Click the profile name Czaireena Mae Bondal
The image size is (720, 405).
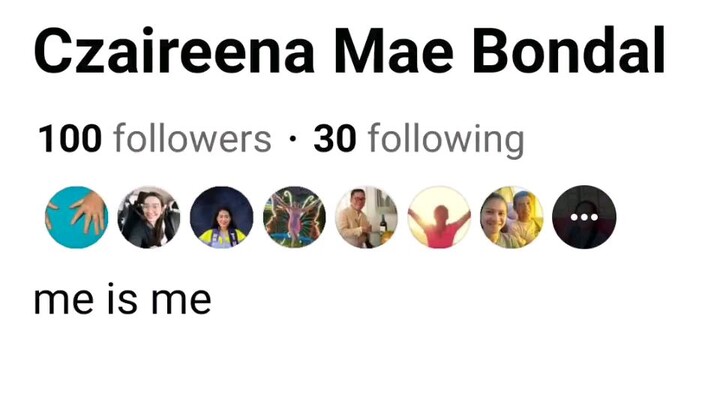click(x=349, y=51)
